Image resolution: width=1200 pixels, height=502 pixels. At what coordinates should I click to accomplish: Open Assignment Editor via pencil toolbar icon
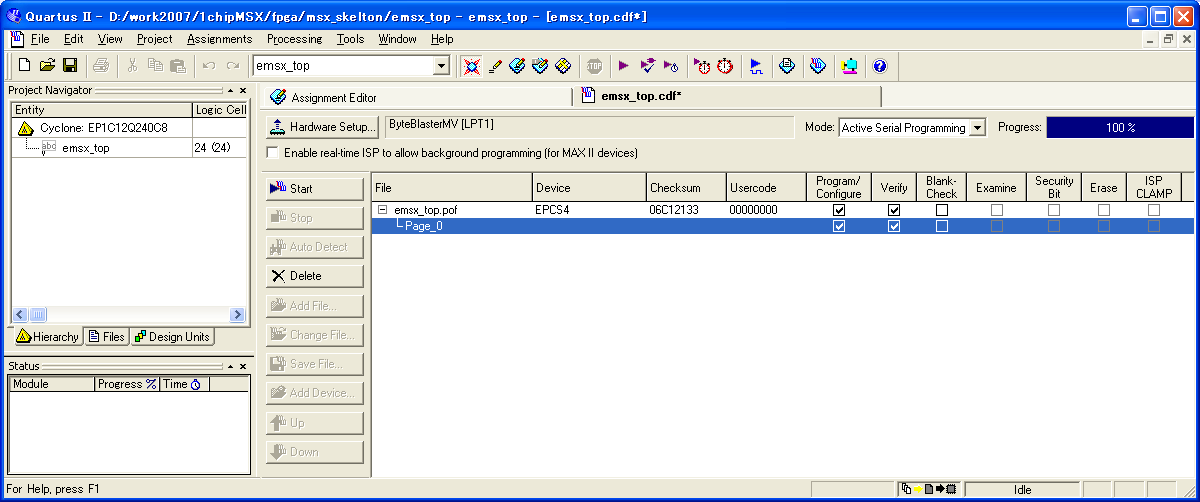click(494, 66)
